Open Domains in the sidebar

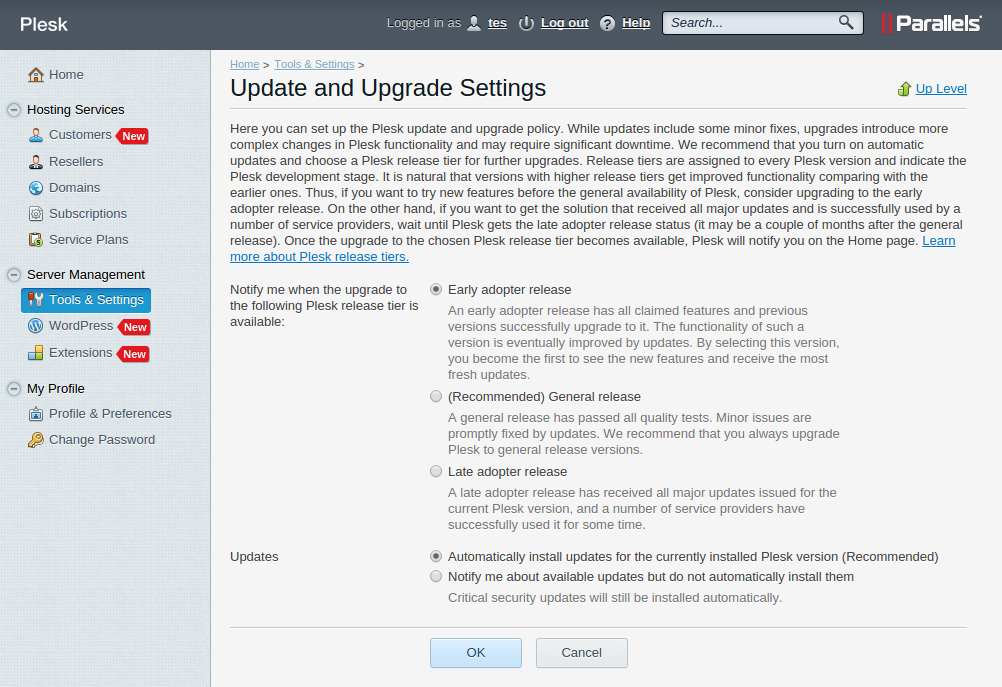click(75, 188)
